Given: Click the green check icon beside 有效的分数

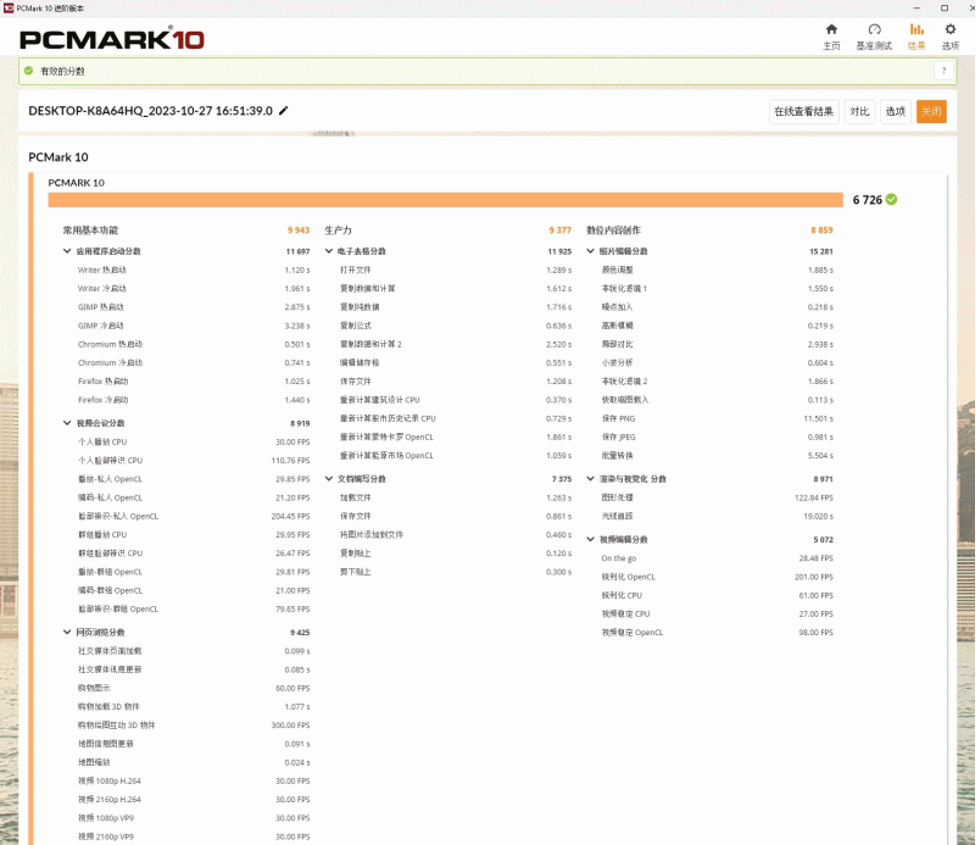Looking at the screenshot, I should pos(29,71).
